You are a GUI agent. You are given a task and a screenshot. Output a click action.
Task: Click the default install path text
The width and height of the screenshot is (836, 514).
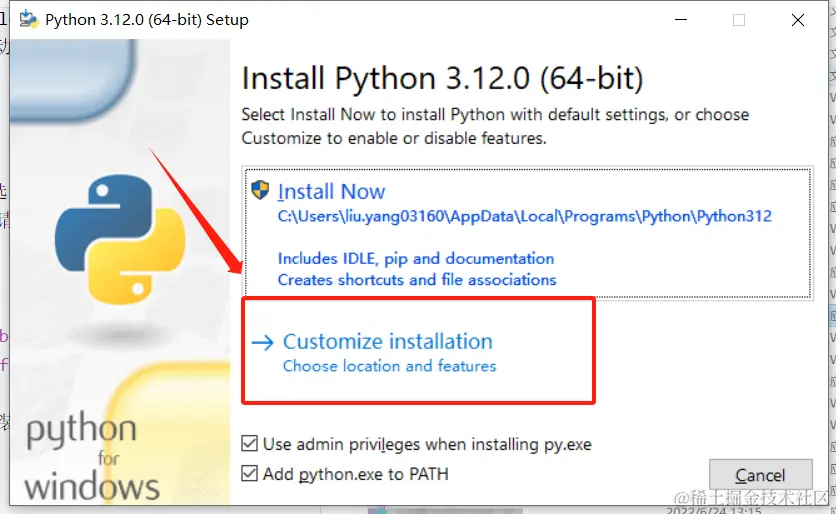pos(525,216)
